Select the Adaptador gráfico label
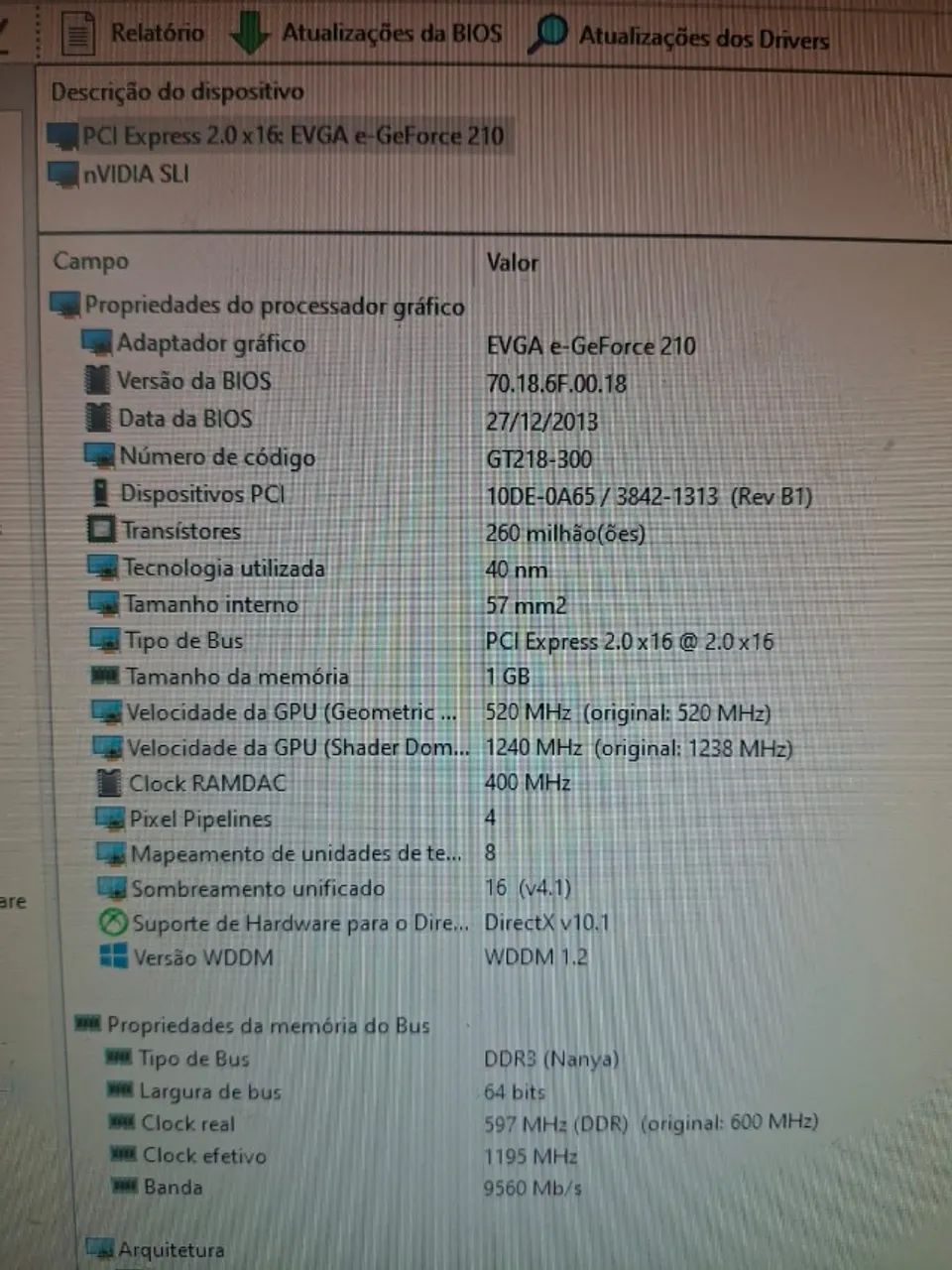Image resolution: width=952 pixels, height=1270 pixels. pos(211,343)
